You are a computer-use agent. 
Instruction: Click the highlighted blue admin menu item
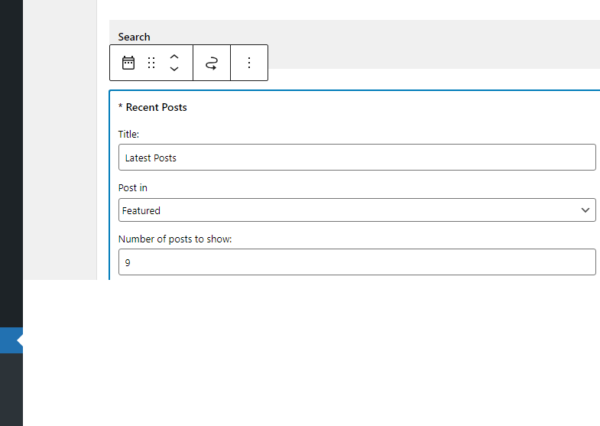click(11, 340)
